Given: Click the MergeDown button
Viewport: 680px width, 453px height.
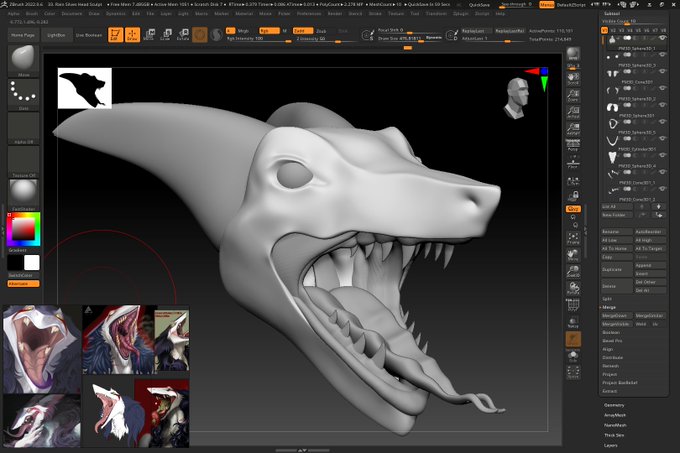Looking at the screenshot, I should click(616, 315).
